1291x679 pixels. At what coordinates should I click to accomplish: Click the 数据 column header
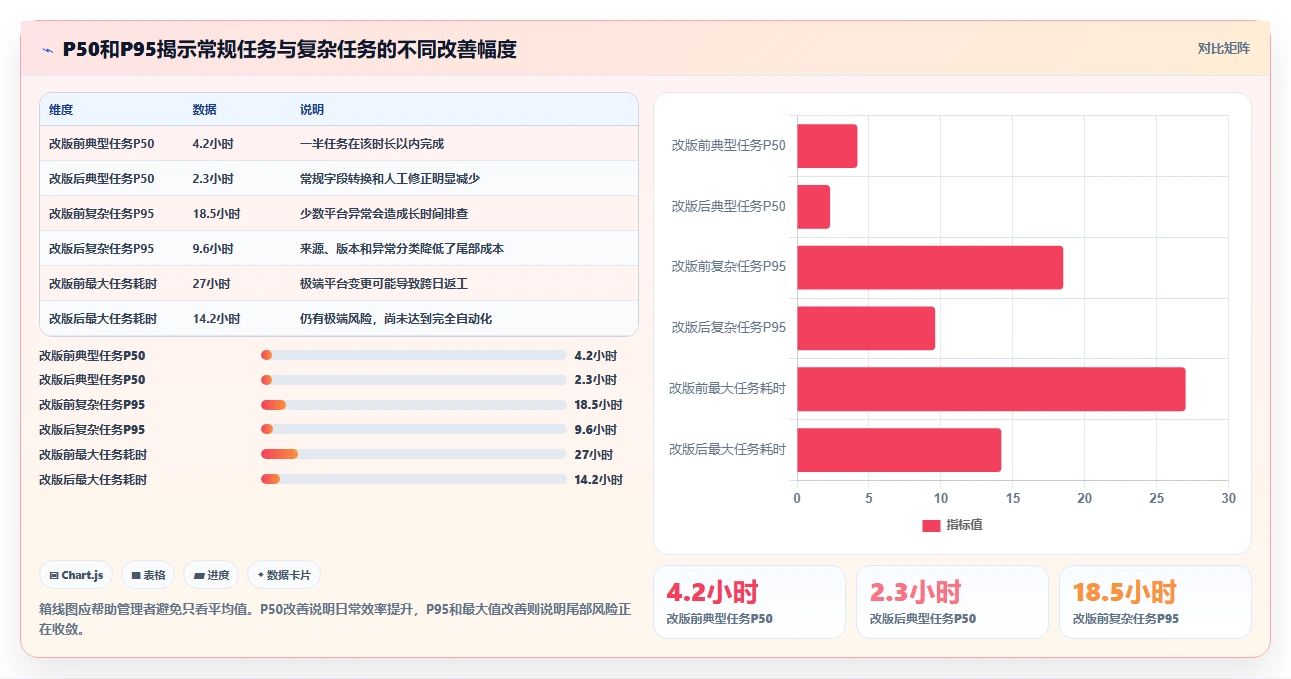[204, 110]
